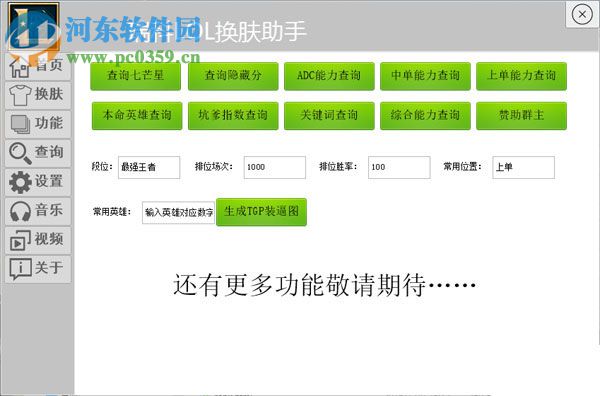Click the 关键词查询 button
Screen dimensions: 600x396
click(329, 116)
